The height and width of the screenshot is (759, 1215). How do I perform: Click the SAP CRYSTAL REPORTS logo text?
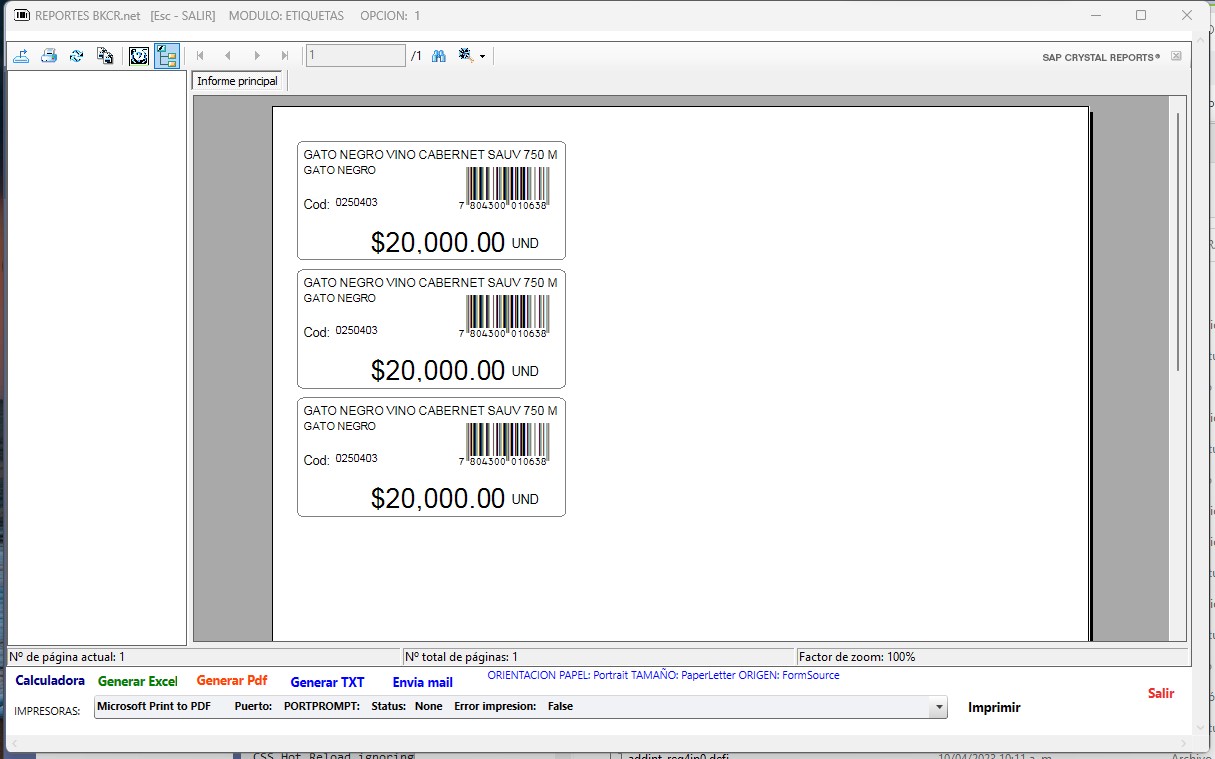coord(1101,57)
